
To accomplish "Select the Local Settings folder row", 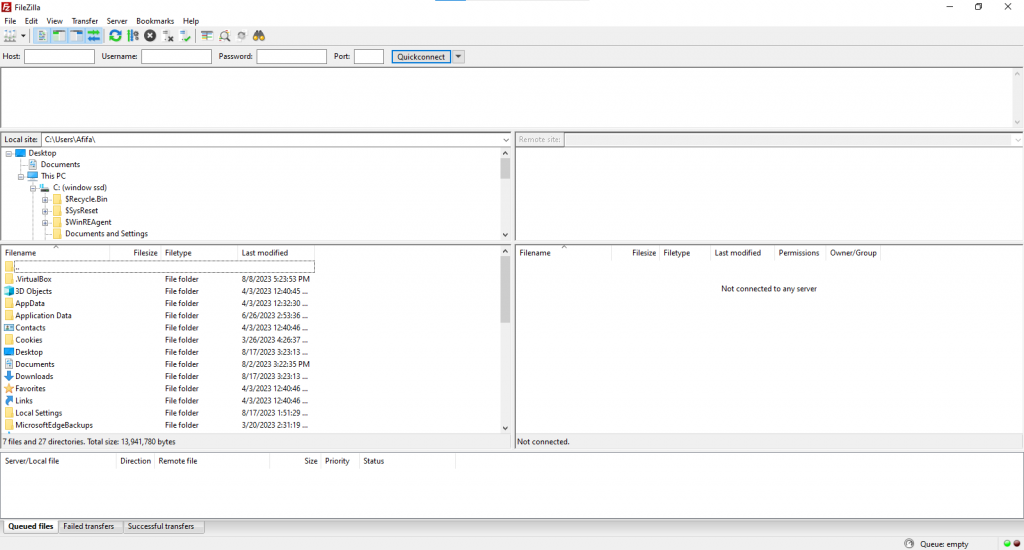I will click(159, 413).
